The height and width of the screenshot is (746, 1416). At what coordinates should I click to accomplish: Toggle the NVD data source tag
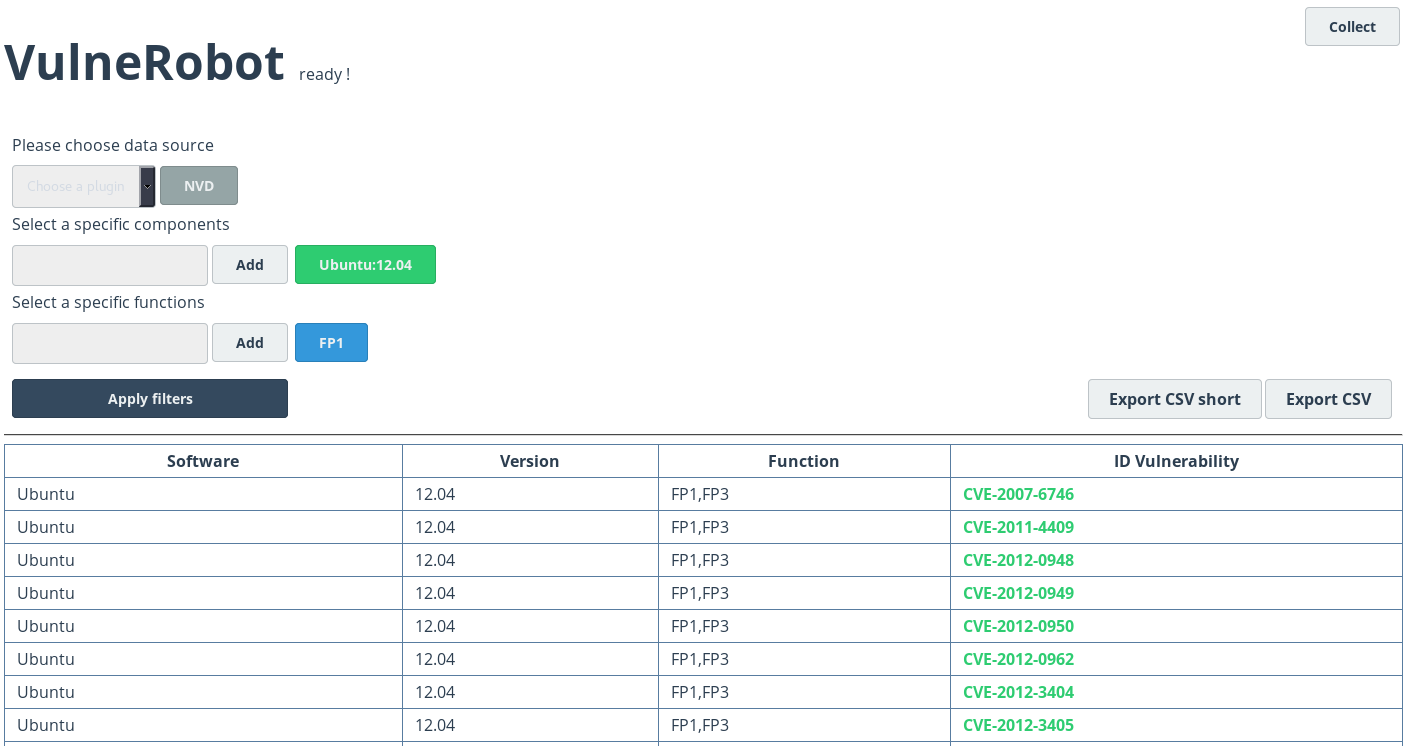199,186
